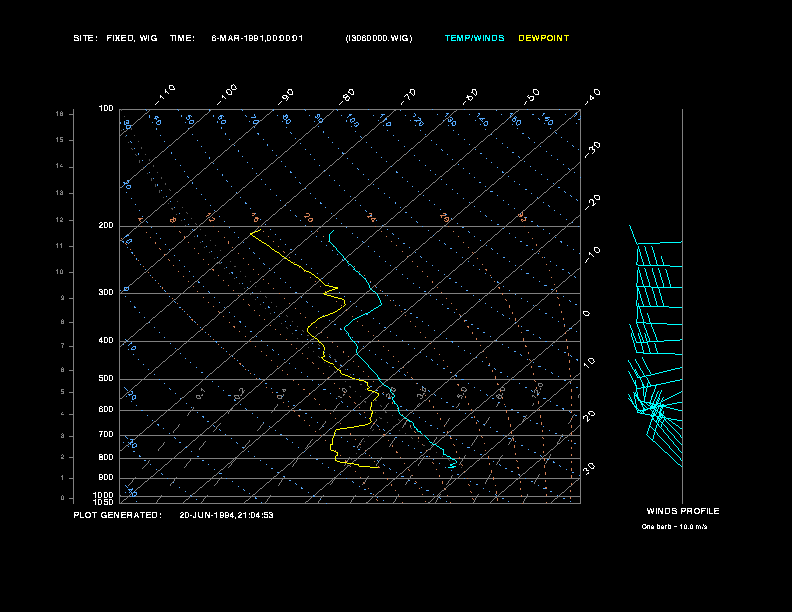Image resolution: width=792 pixels, height=612 pixels.
Task: Click the -30 label on right axis
Action: coord(592,150)
